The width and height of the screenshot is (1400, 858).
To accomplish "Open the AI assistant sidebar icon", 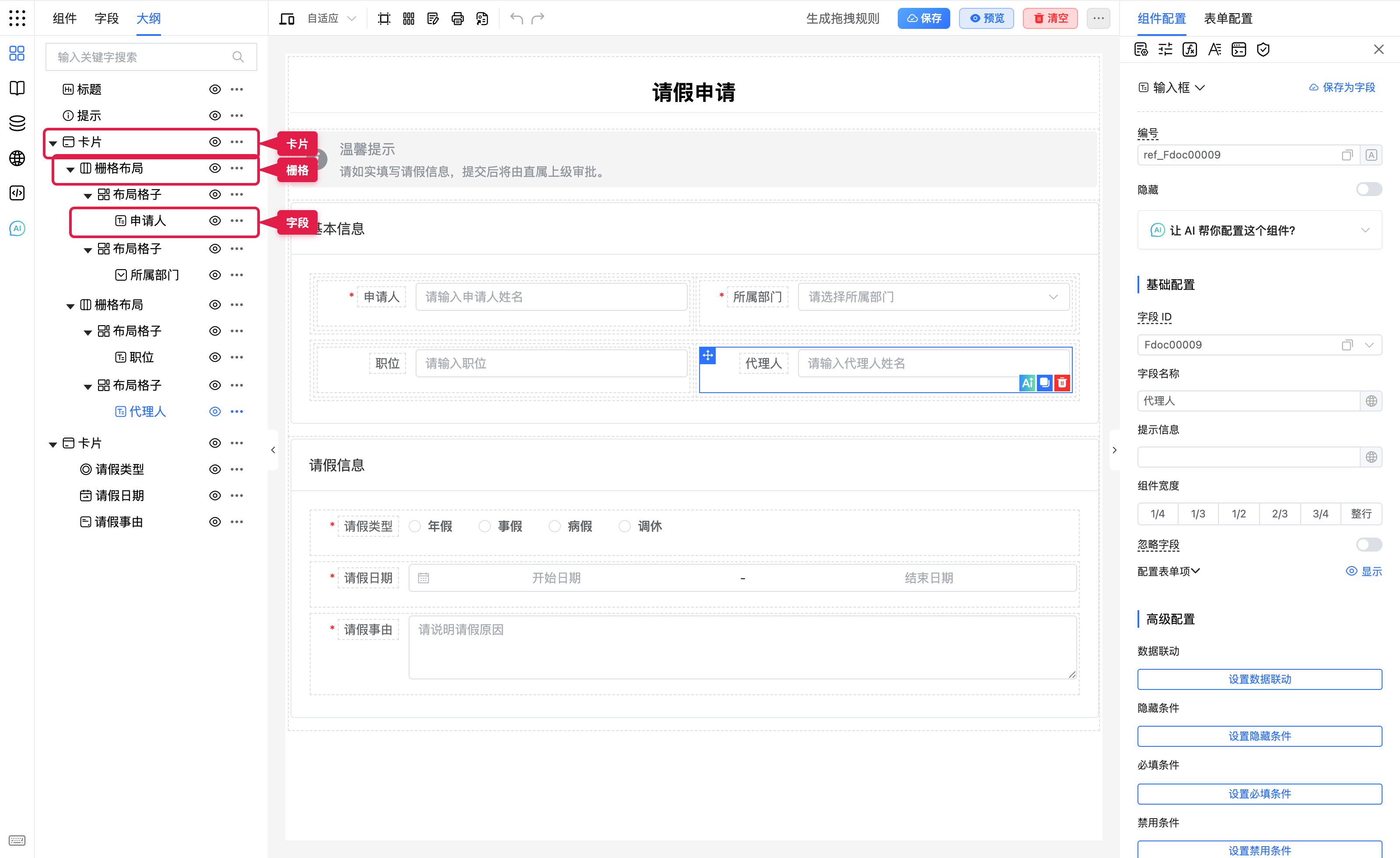I will click(17, 229).
